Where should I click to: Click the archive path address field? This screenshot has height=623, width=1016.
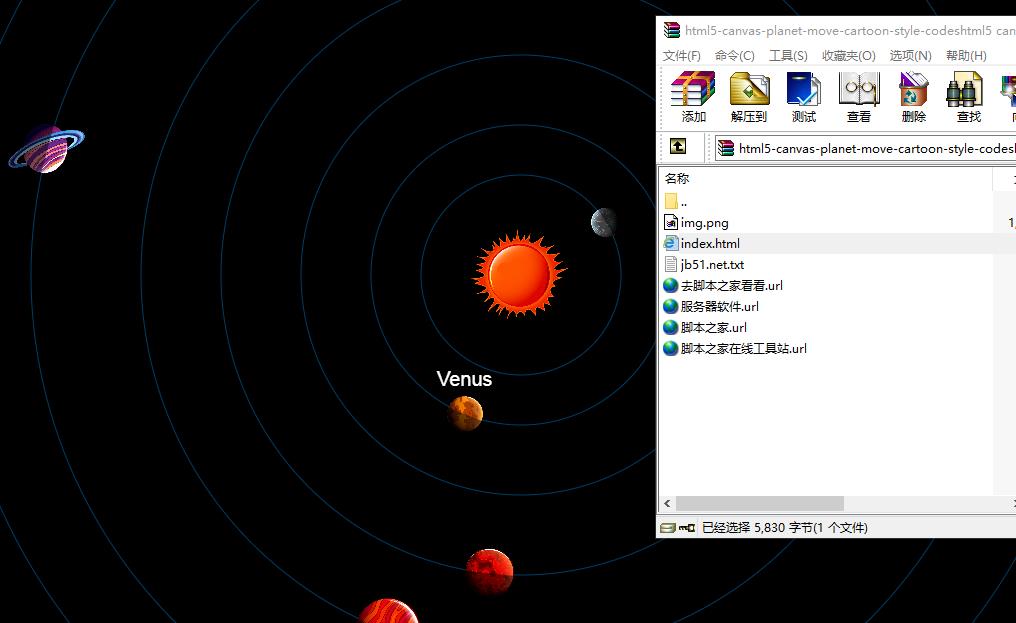coord(865,148)
